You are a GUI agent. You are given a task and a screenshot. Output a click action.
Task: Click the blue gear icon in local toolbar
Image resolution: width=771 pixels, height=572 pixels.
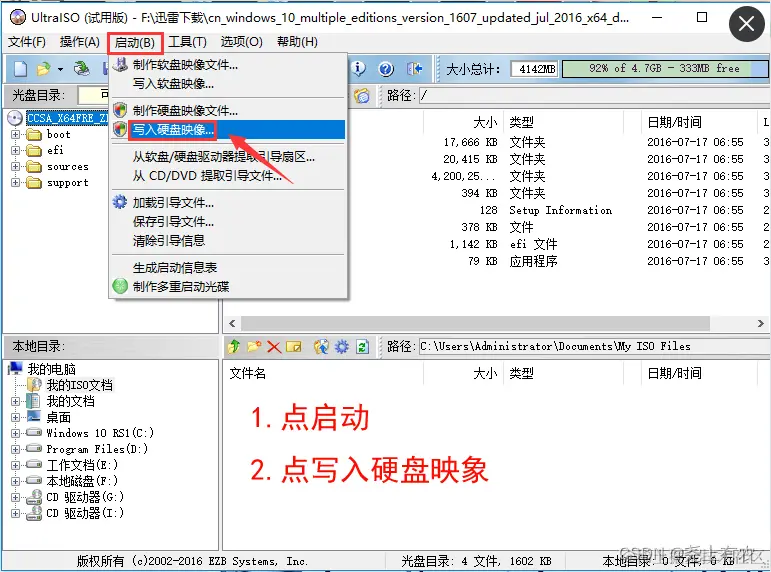(x=342, y=347)
